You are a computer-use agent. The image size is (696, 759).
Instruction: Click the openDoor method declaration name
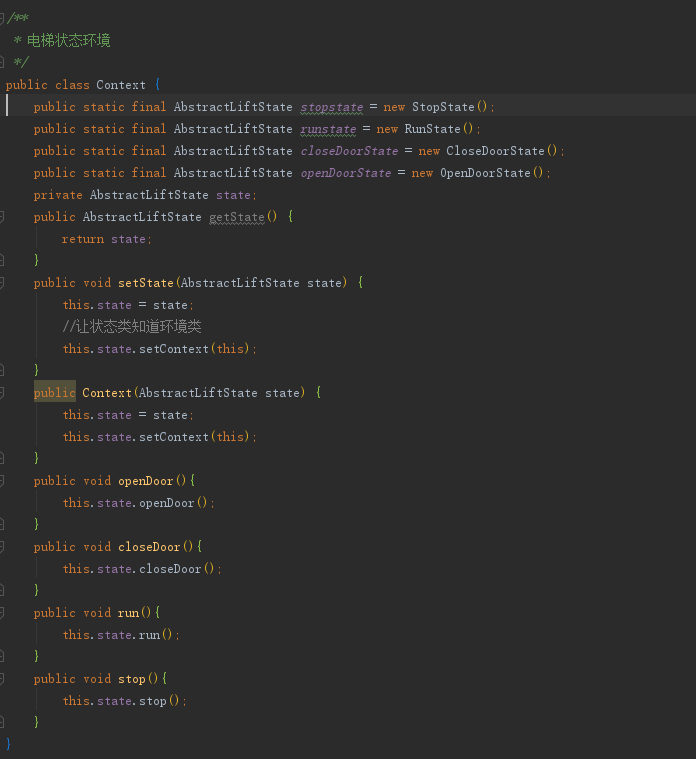146,481
